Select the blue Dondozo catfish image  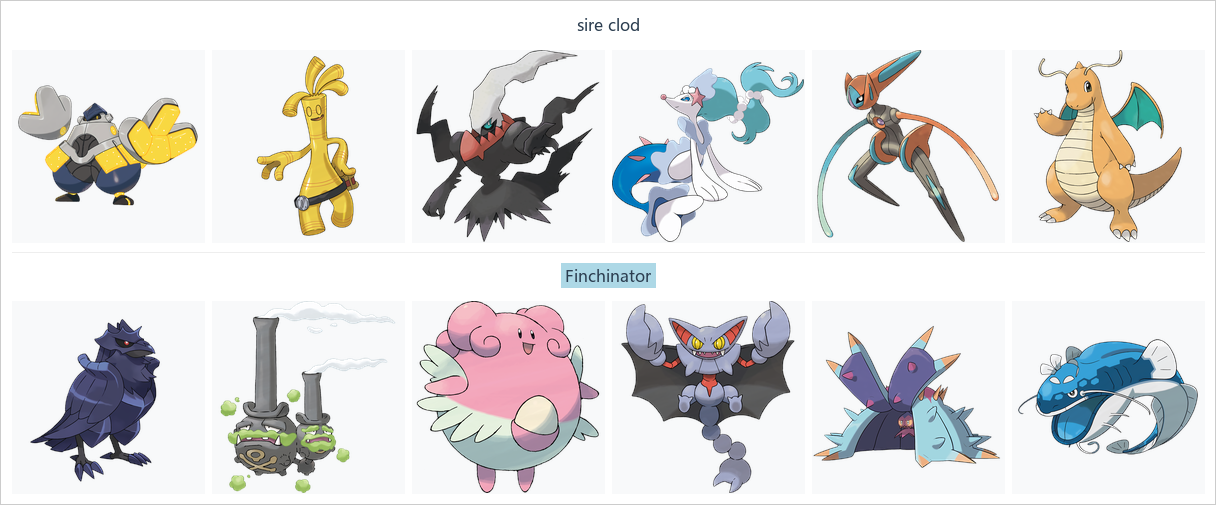tap(1108, 397)
